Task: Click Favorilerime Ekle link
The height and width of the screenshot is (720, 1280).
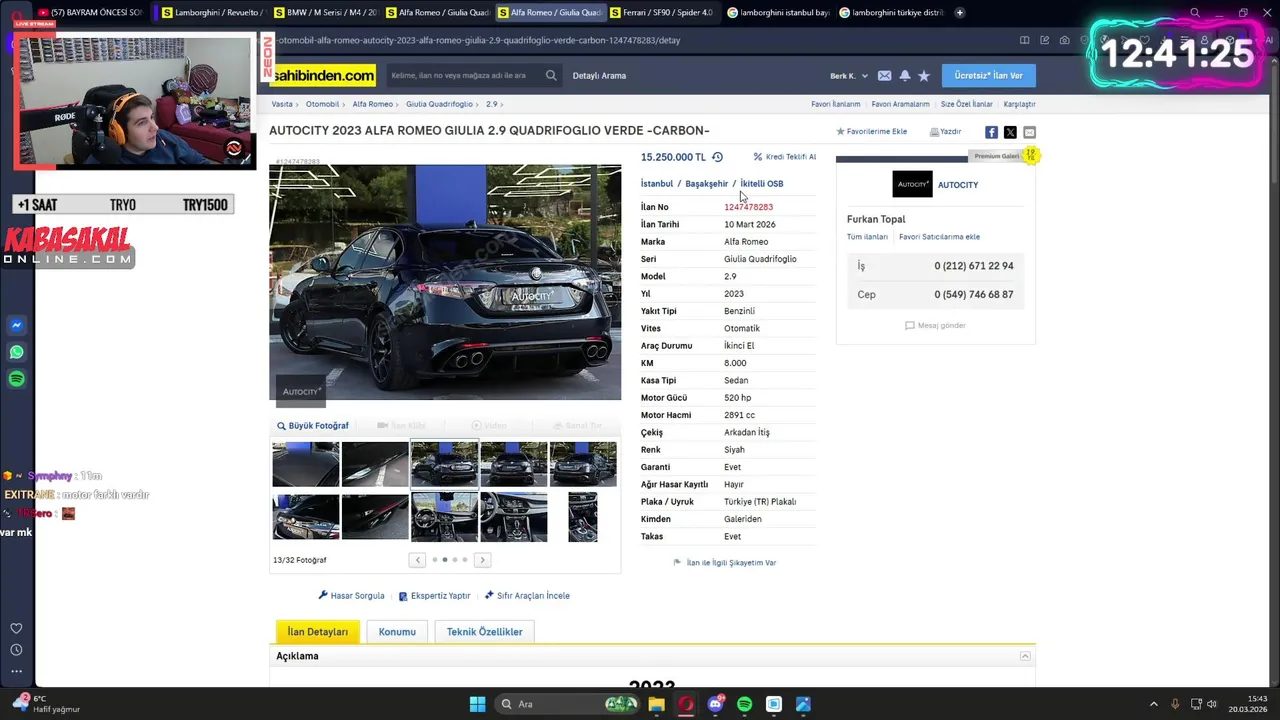Action: coord(872,132)
